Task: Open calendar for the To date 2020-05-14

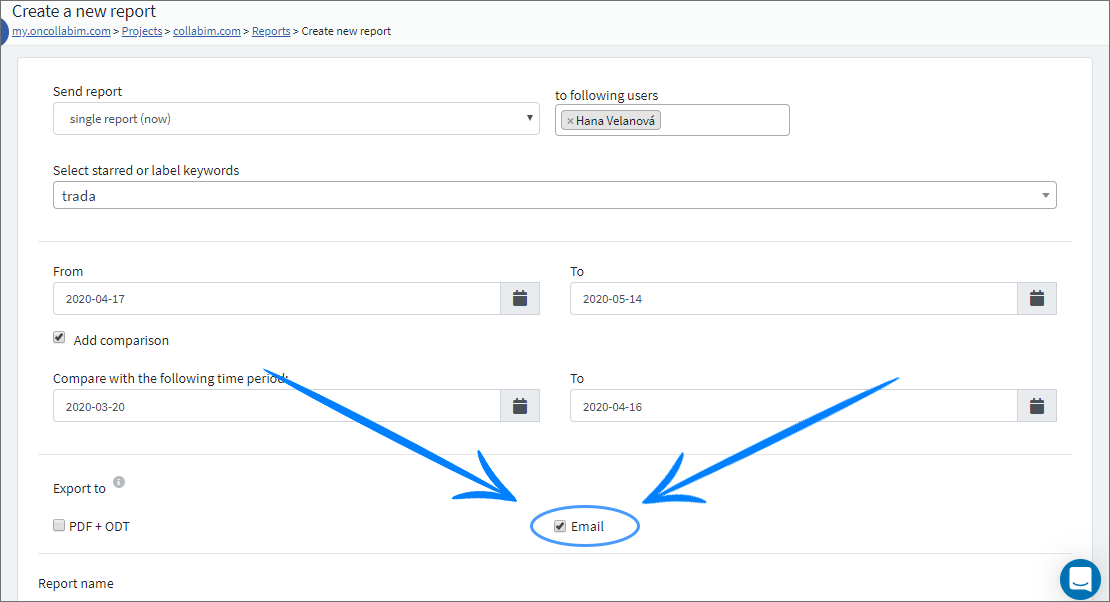Action: click(1036, 299)
